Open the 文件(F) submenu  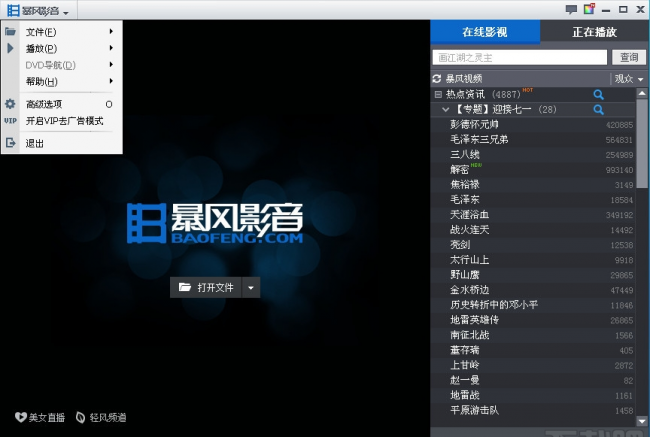pos(62,32)
